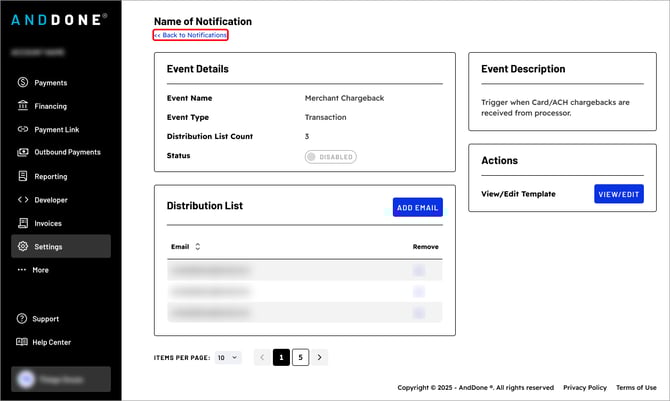Click the Name of Notification title
This screenshot has width=670, height=401.
pyautogui.click(x=203, y=21)
